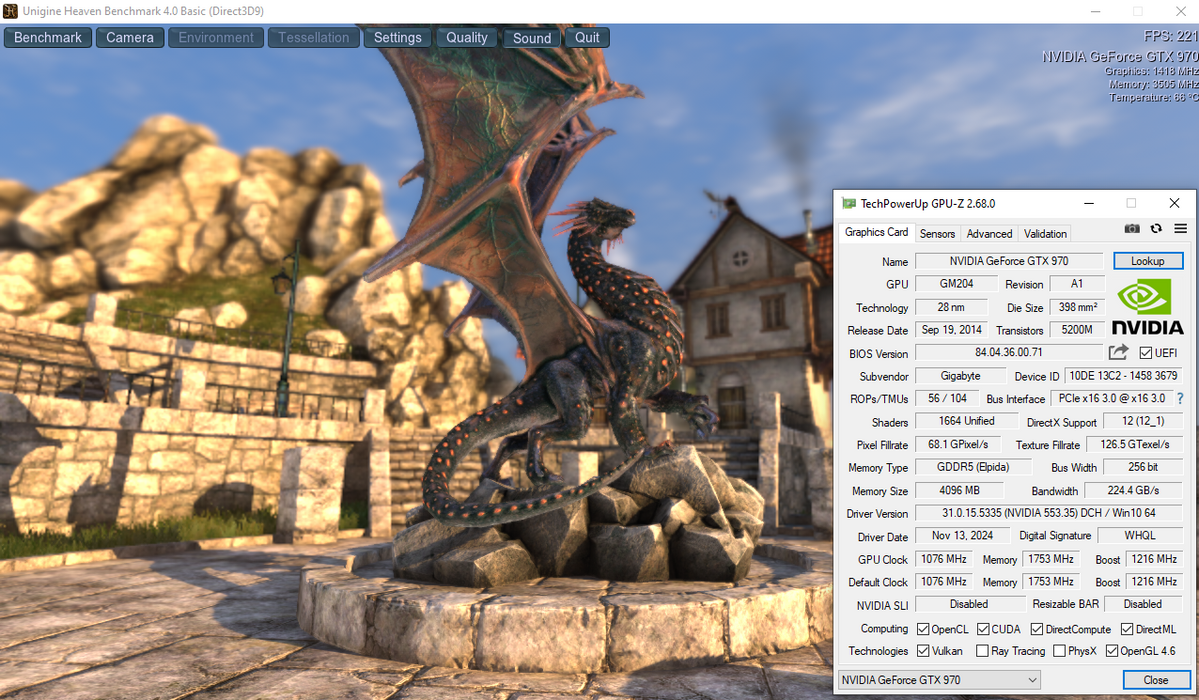Click the Unigine Heaven window icon
Image resolution: width=1199 pixels, height=700 pixels.
tap(10, 11)
